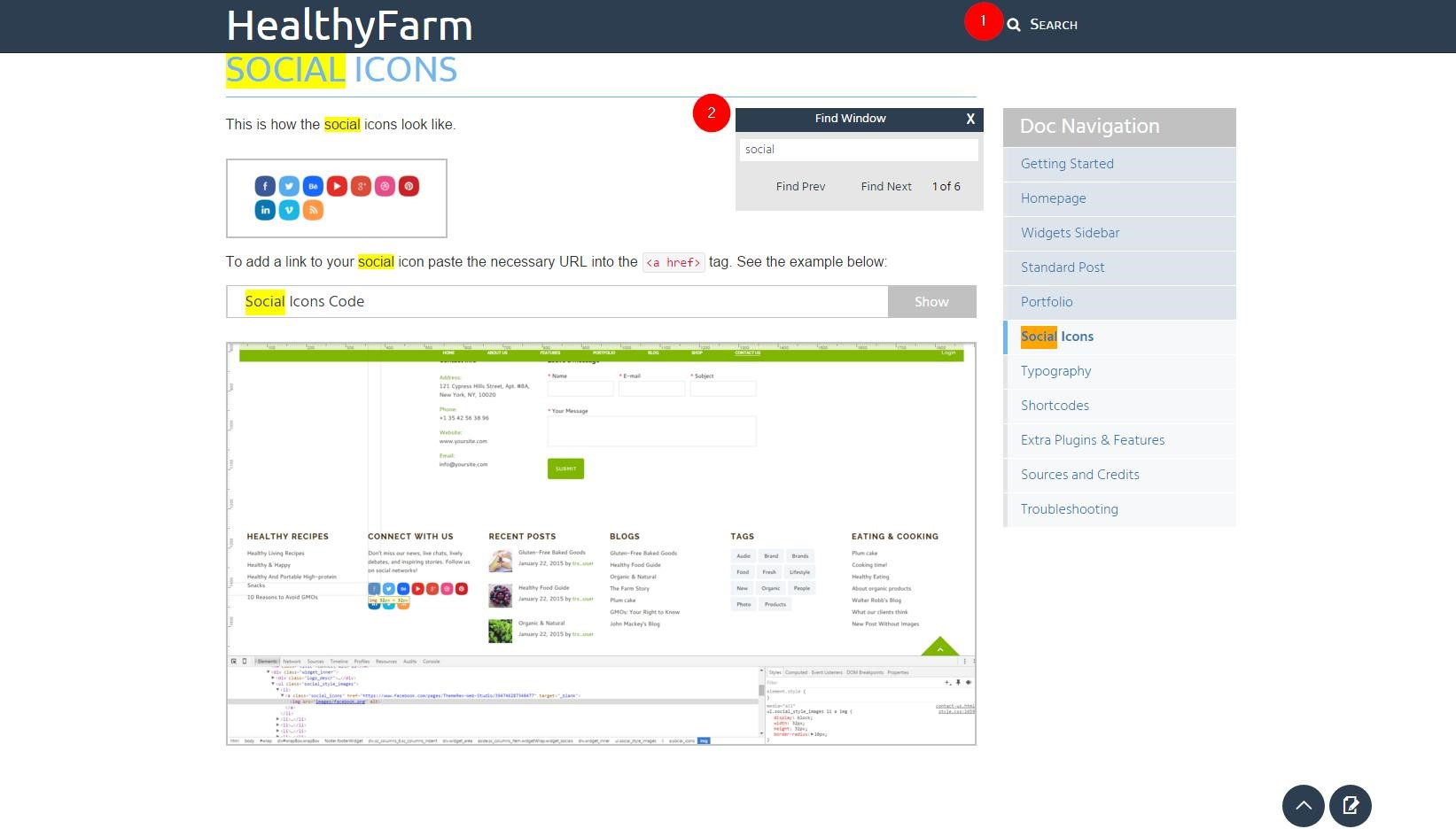Click the LinkedIn social icon
Screen dimensions: 1456x829
pos(265,210)
